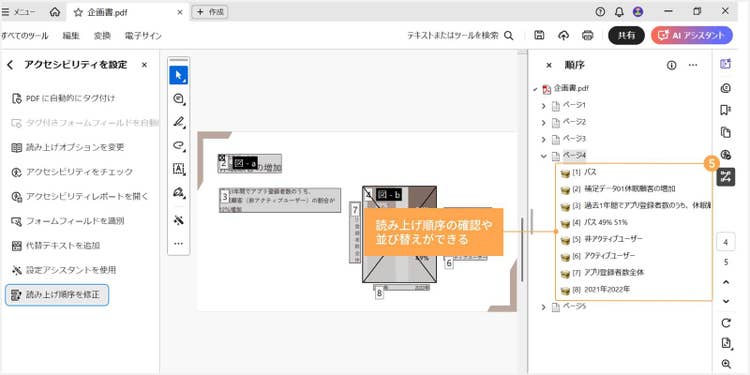Select 設定アシスタントを使用
This screenshot has height=375, width=750.
tap(64, 270)
